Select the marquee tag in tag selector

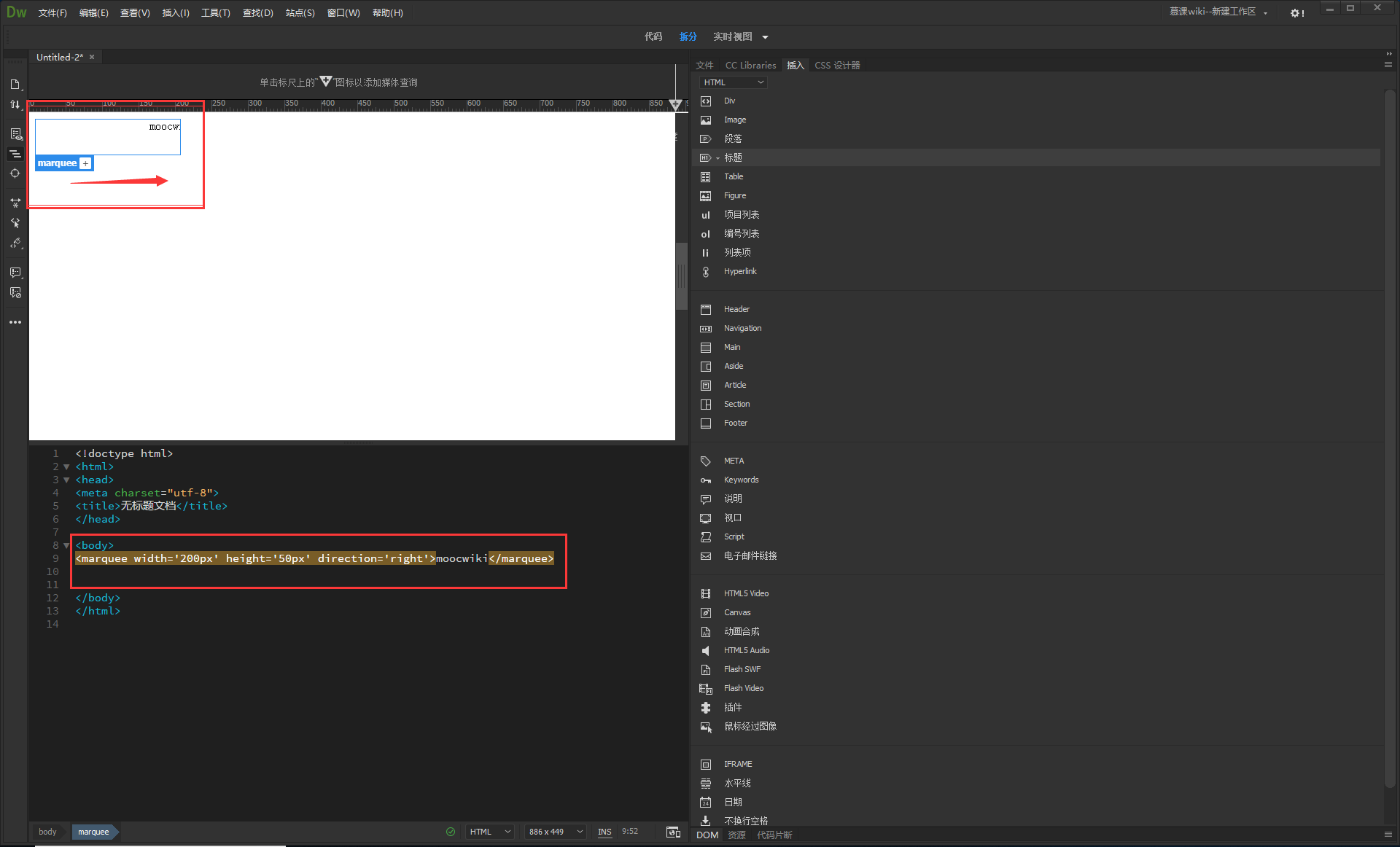93,832
